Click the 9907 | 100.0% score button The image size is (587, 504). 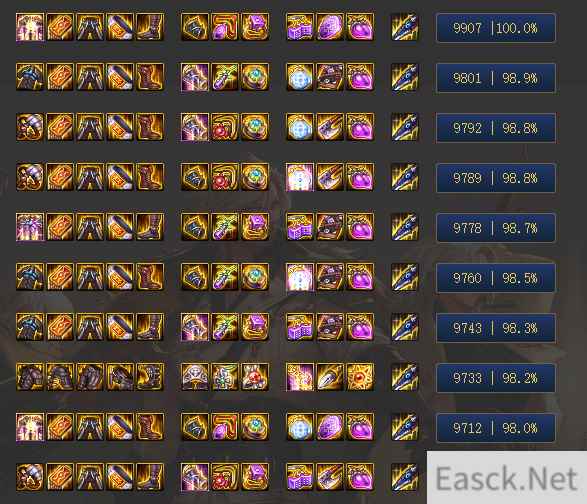[495, 28]
